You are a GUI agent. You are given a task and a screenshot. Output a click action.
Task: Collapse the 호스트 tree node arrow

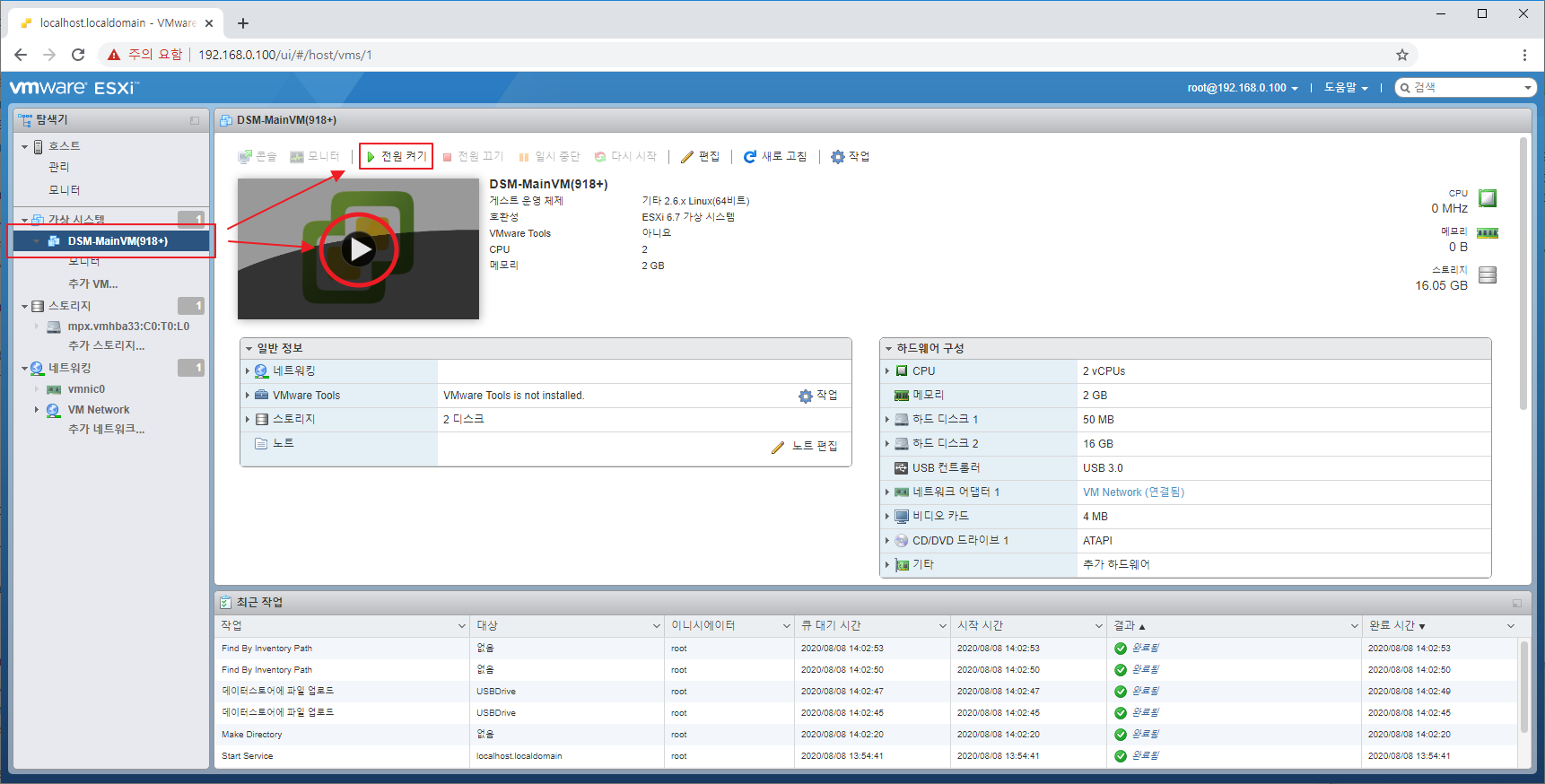pos(25,146)
